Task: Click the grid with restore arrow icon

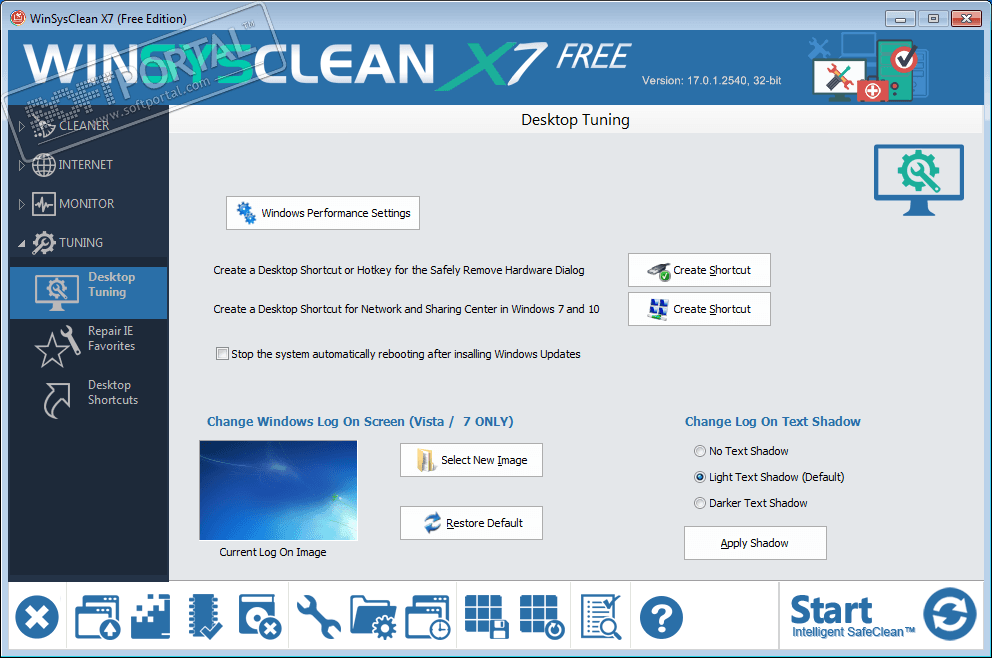Action: pyautogui.click(x=542, y=617)
